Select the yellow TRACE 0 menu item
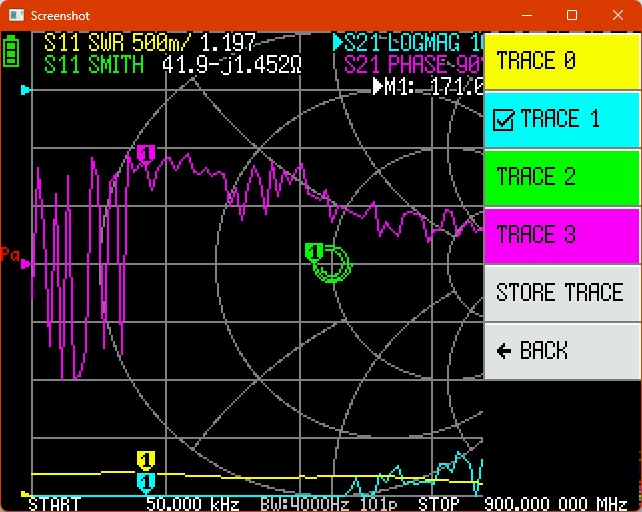The height and width of the screenshot is (512, 642). [562, 62]
